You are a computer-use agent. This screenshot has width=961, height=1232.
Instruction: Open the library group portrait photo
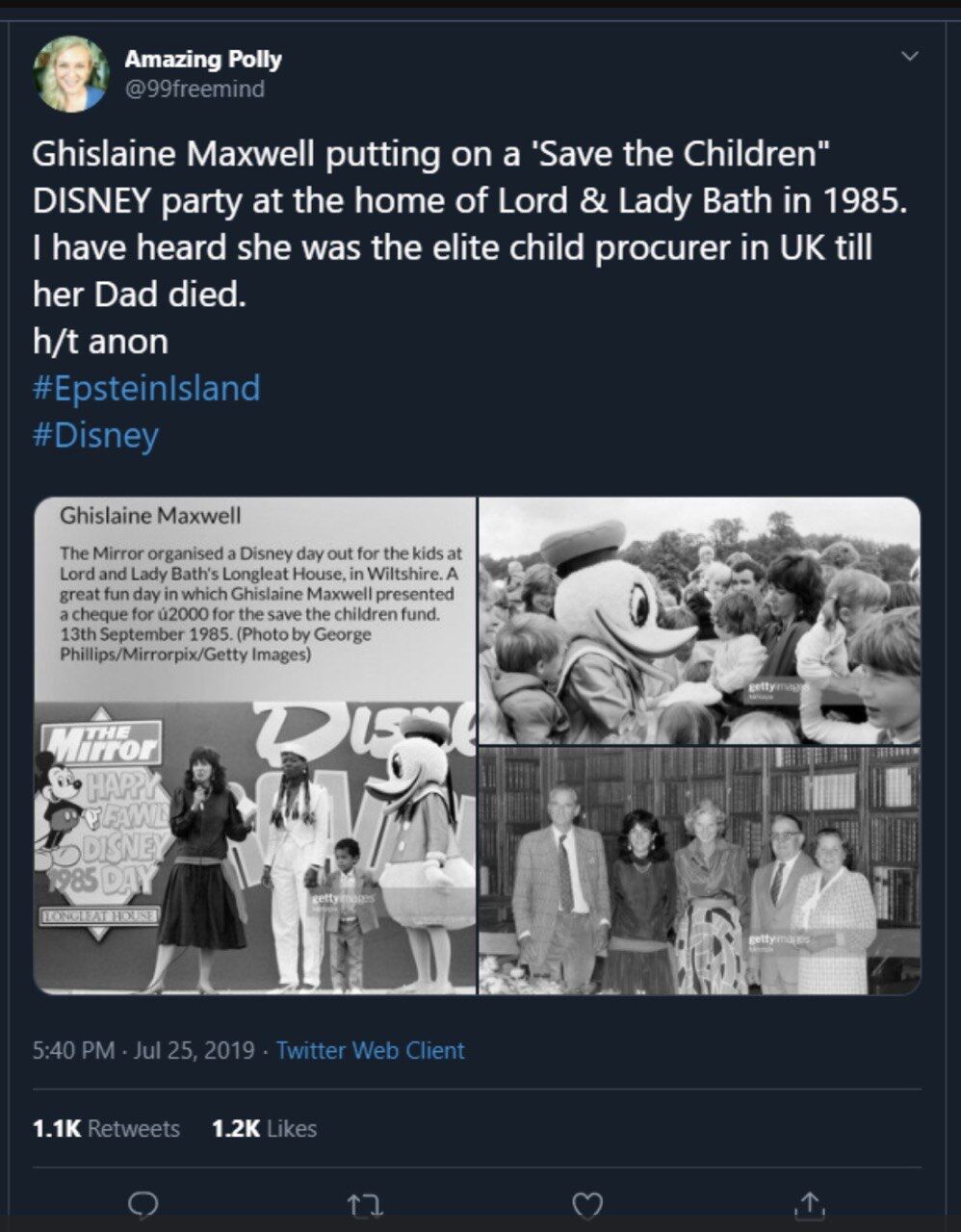[699, 871]
